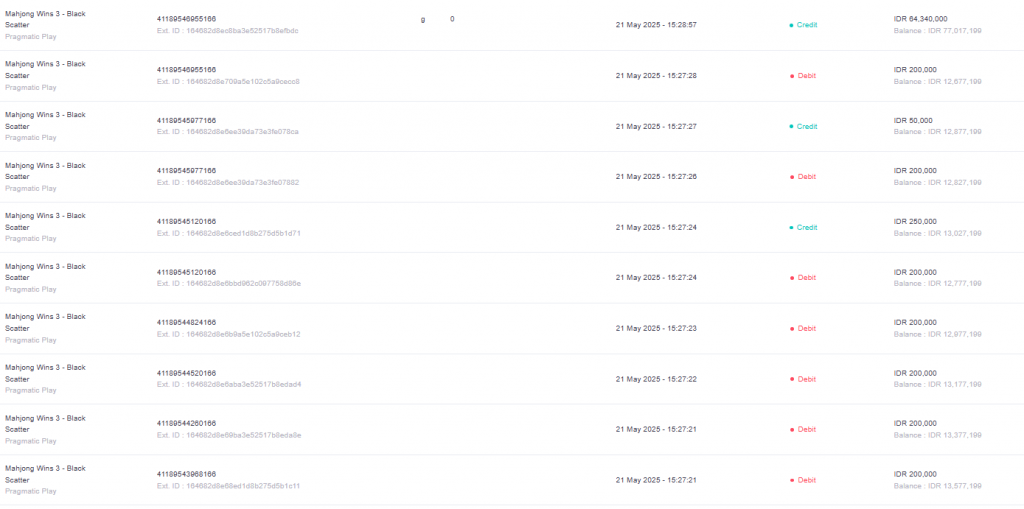
Task: Select the timestamp 21 May 2025 - 15:27:22
Action: tap(656, 379)
